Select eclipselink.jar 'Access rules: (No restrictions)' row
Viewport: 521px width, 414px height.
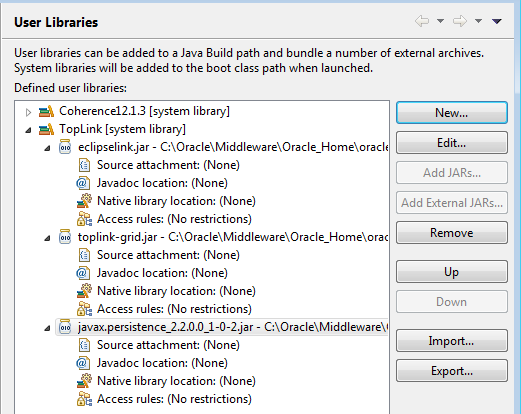pos(174,219)
